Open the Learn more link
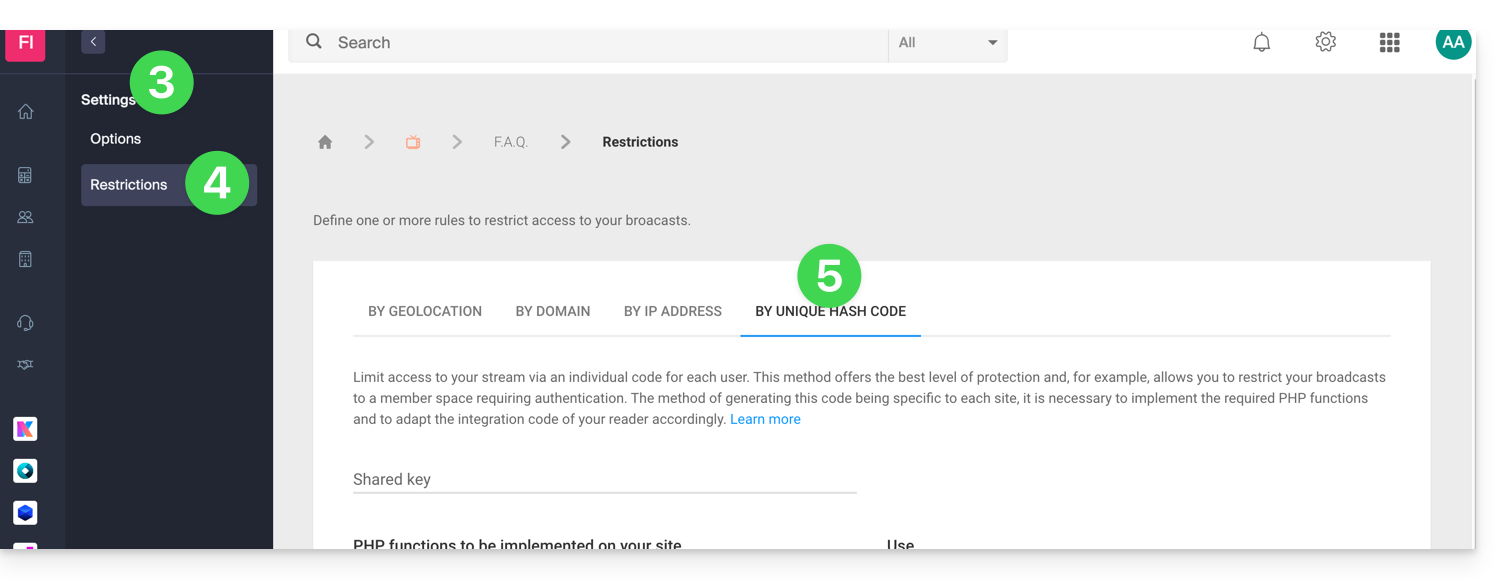 [765, 420]
